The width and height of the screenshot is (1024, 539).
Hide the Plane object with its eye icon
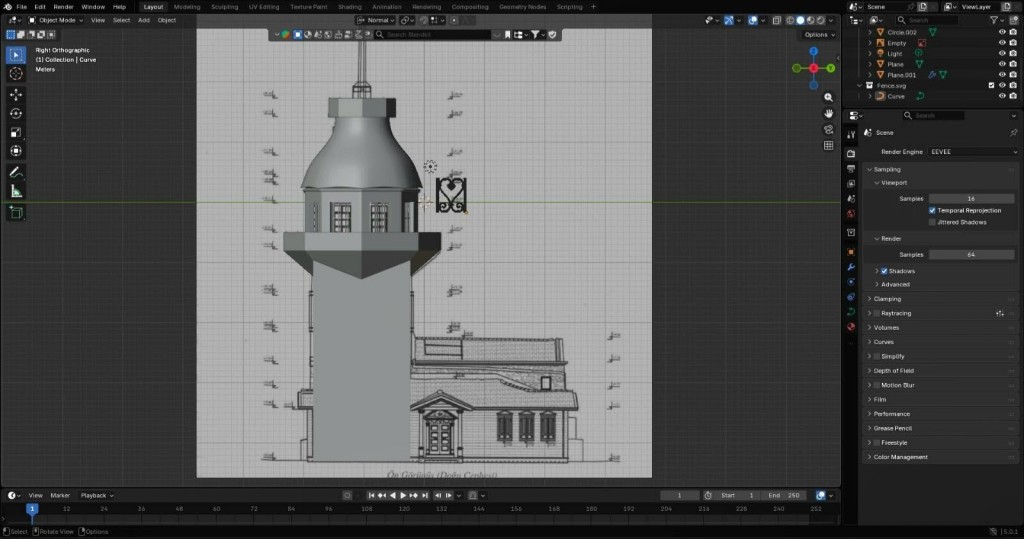pyautogui.click(x=1002, y=64)
